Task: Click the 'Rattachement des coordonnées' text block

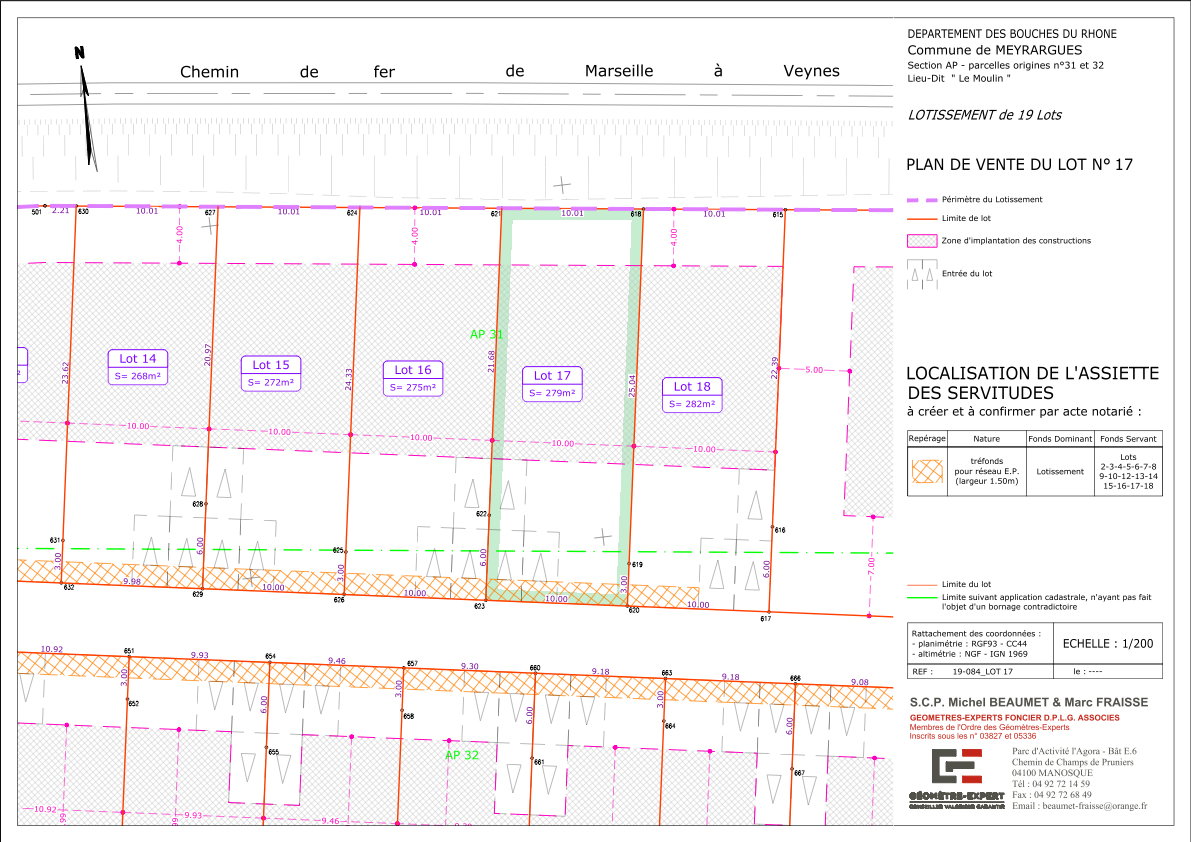Action: click(x=976, y=643)
